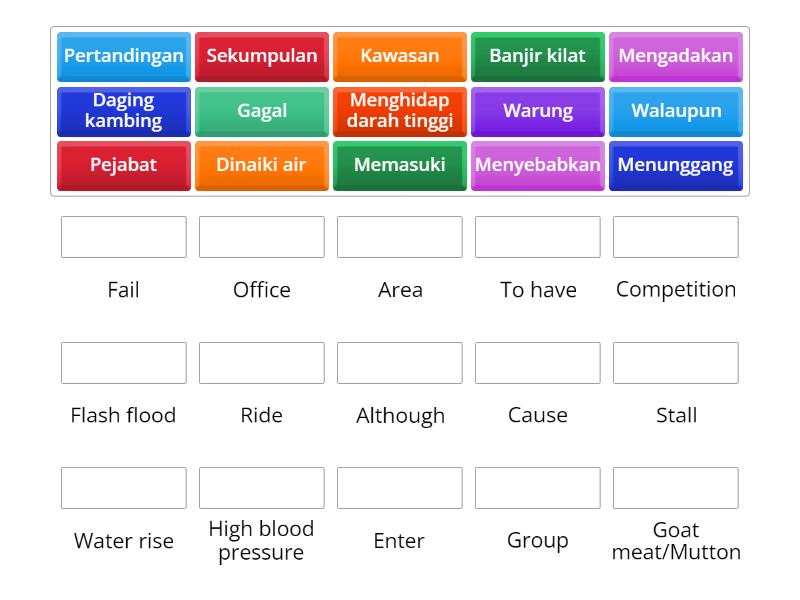Click the Warung word tile
800x600 pixels.
(538, 111)
